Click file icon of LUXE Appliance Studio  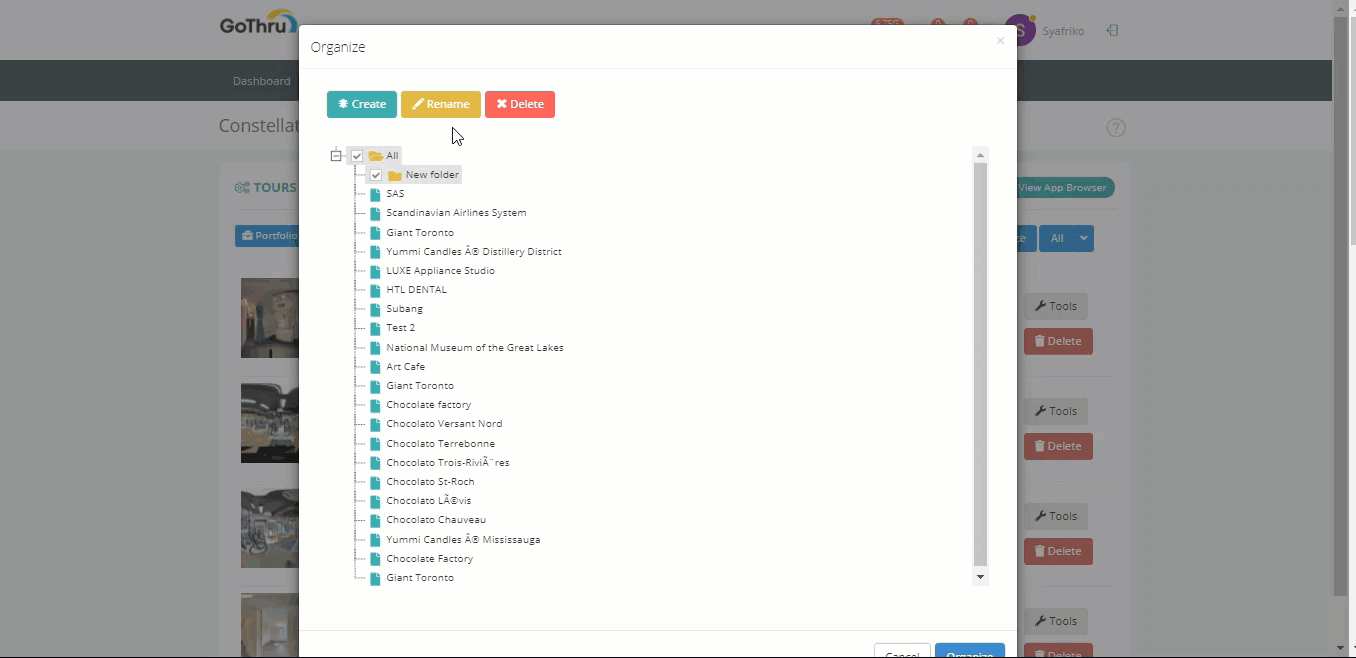375,271
